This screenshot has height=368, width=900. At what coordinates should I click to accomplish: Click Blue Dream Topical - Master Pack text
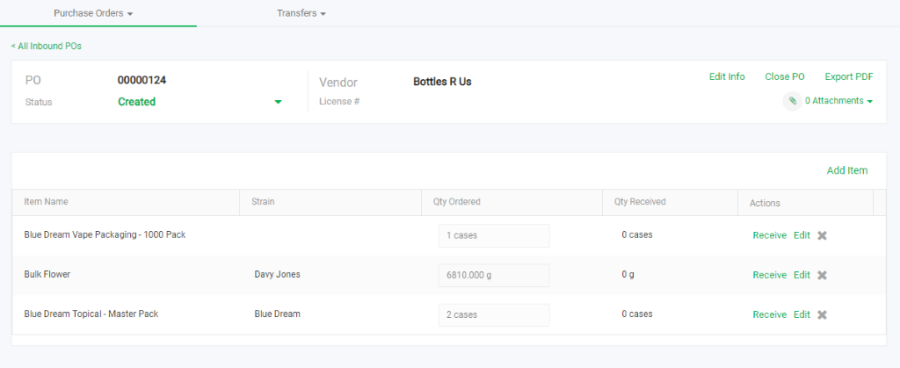[x=91, y=314]
